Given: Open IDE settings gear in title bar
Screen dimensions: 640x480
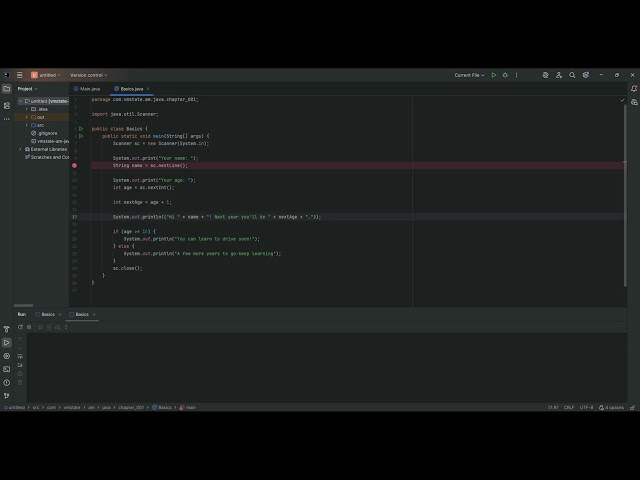Looking at the screenshot, I should [x=586, y=75].
